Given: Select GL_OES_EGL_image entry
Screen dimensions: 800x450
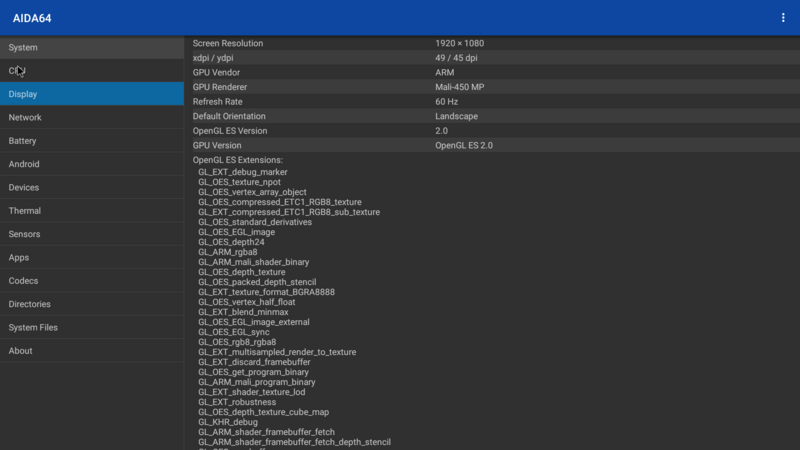Looking at the screenshot, I should 236,232.
